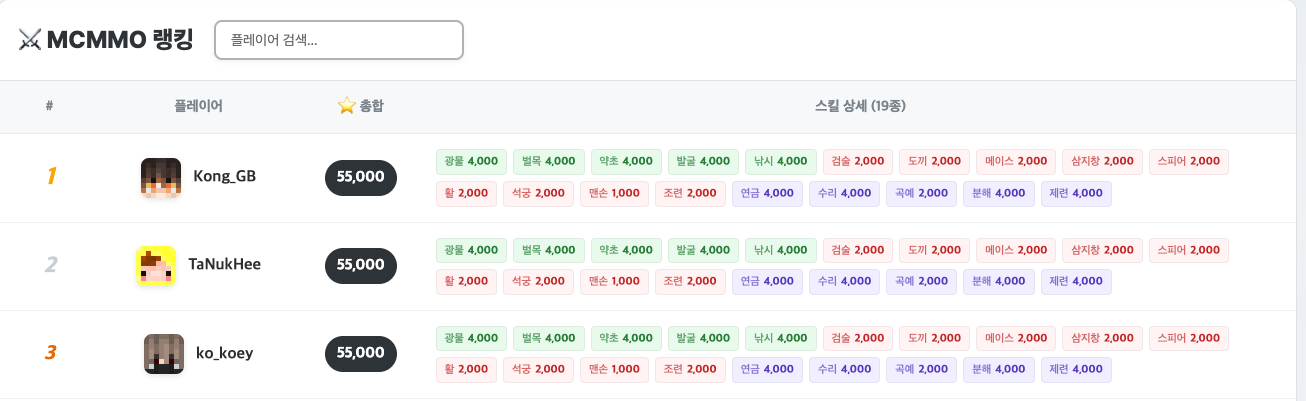This screenshot has height=401, width=1306.
Task: Click TaNukHee's 조련 2,000 skill chip
Action: (x=690, y=282)
